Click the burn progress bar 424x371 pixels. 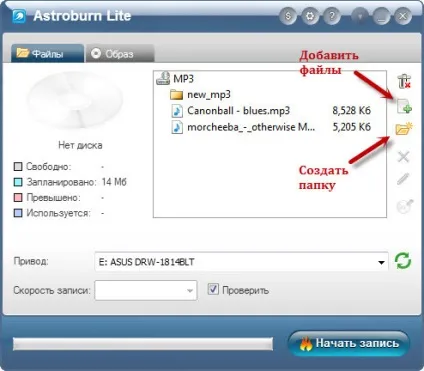tap(143, 344)
